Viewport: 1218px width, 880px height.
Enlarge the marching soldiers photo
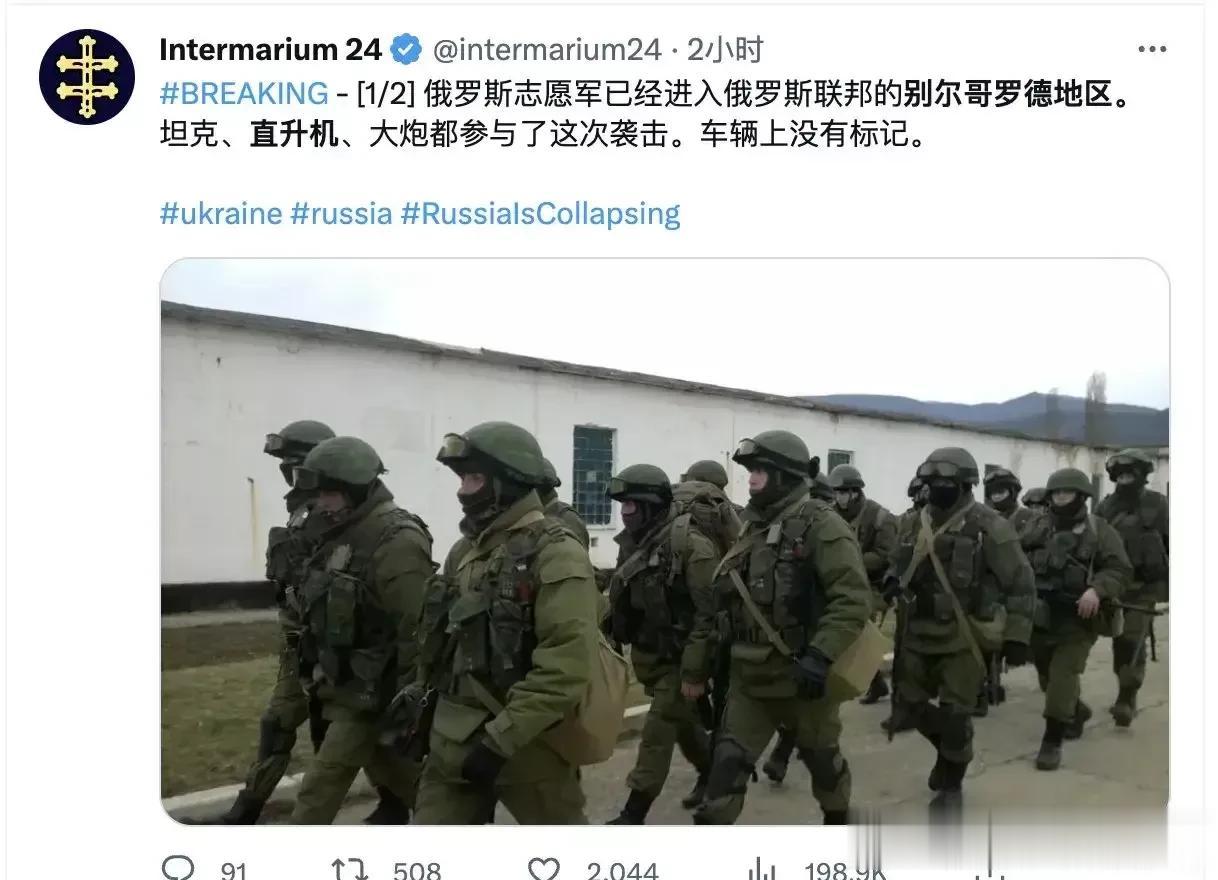[665, 542]
